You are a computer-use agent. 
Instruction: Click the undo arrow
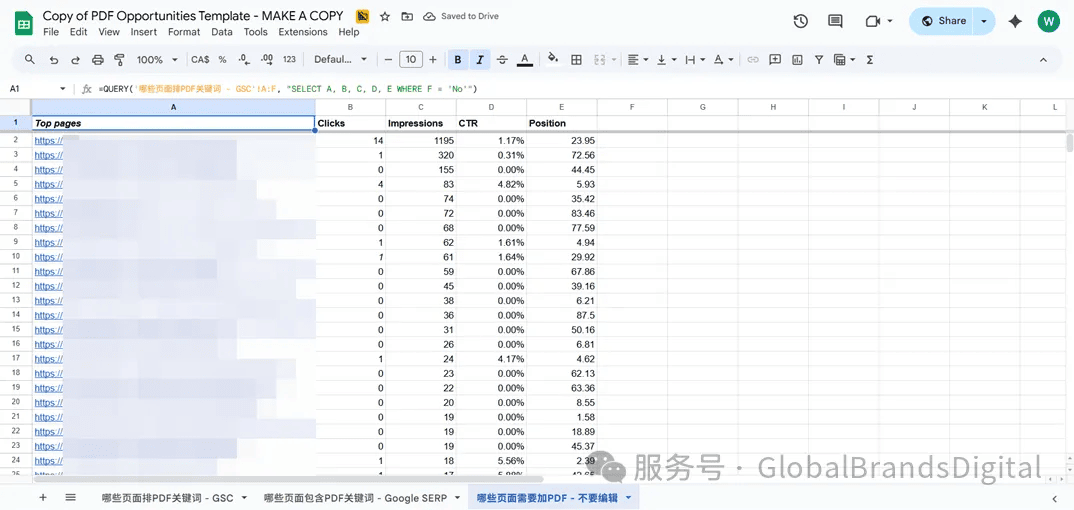53,60
